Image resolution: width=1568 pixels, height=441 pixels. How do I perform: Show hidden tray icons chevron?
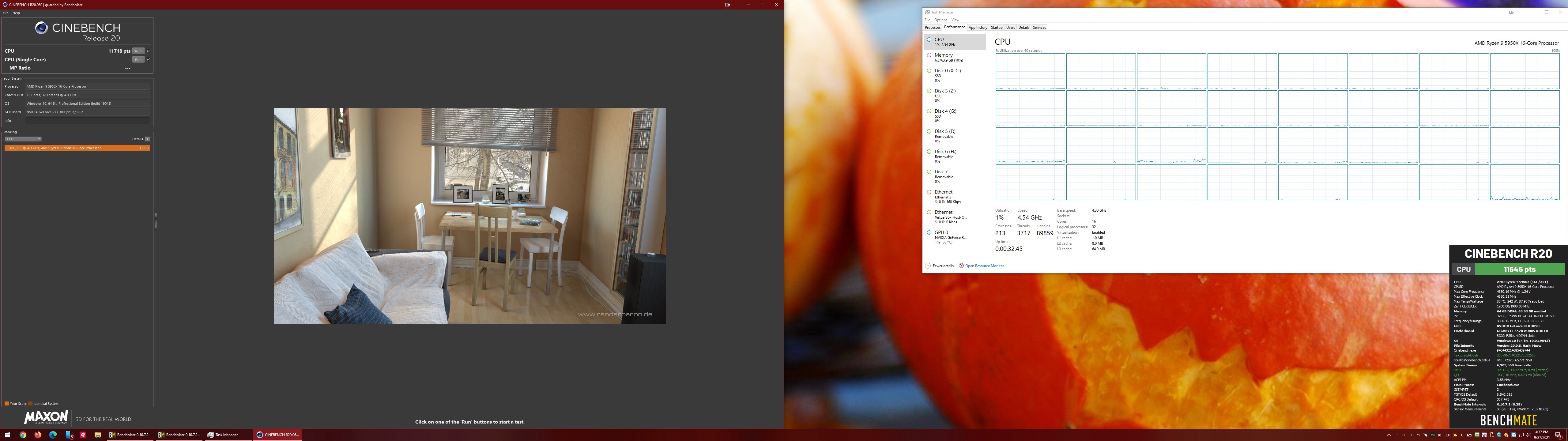point(1389,435)
